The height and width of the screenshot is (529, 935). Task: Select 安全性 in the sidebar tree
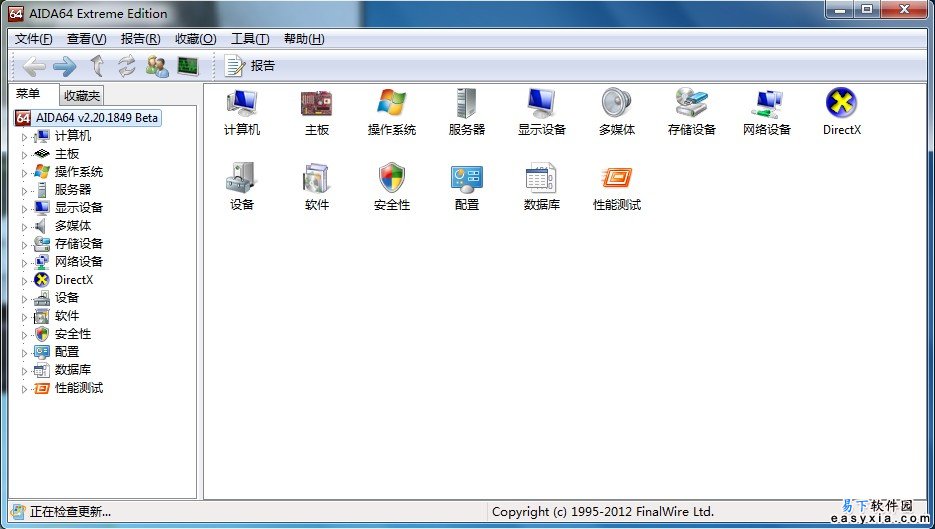click(73, 334)
